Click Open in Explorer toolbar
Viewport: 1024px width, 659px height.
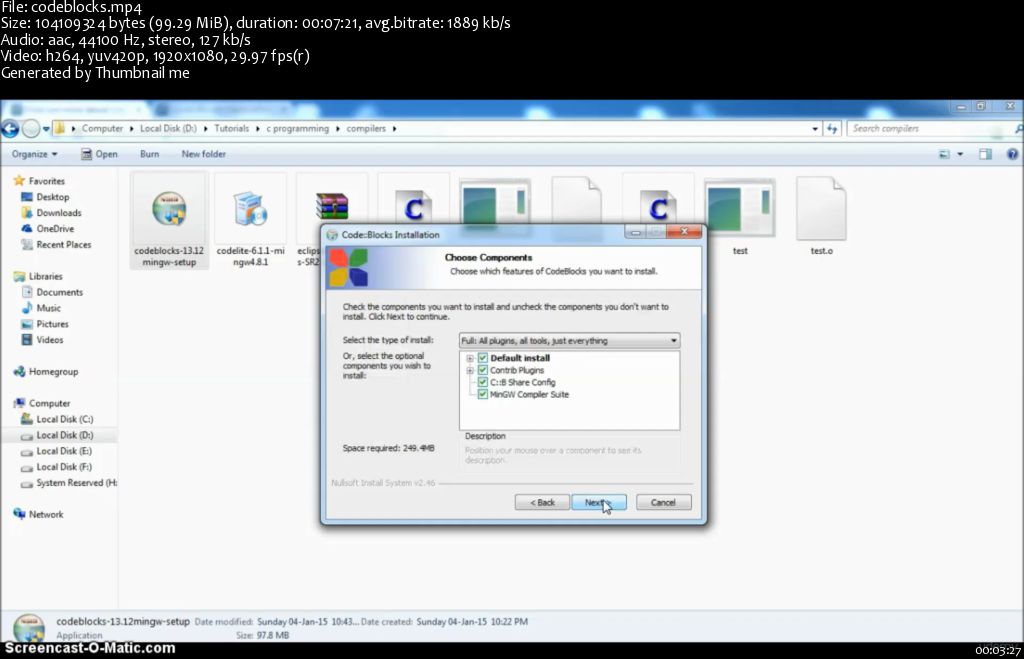click(99, 154)
